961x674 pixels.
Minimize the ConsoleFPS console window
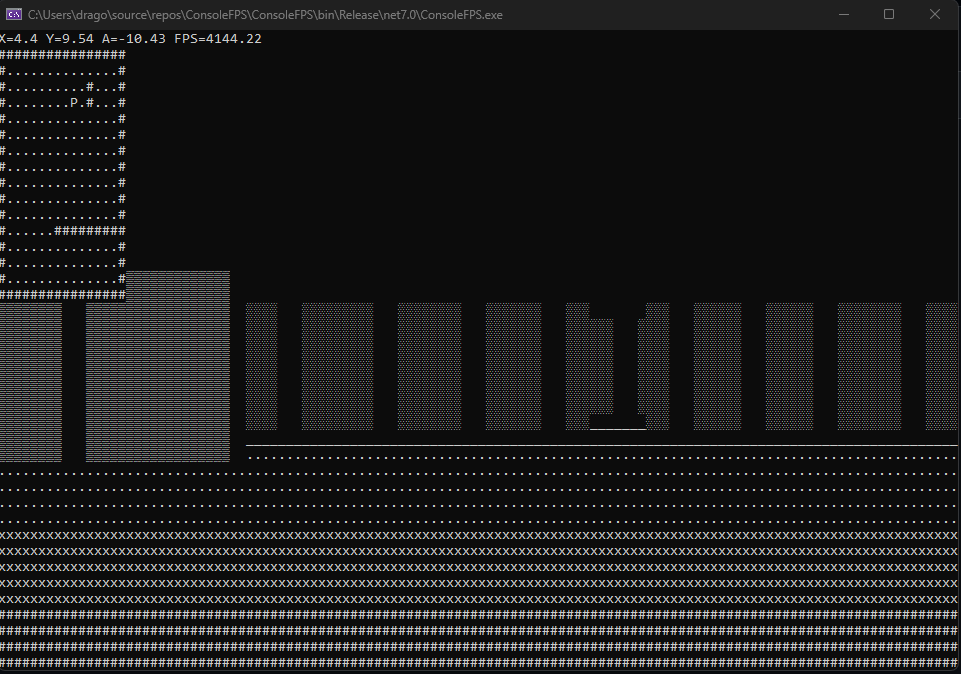844,14
